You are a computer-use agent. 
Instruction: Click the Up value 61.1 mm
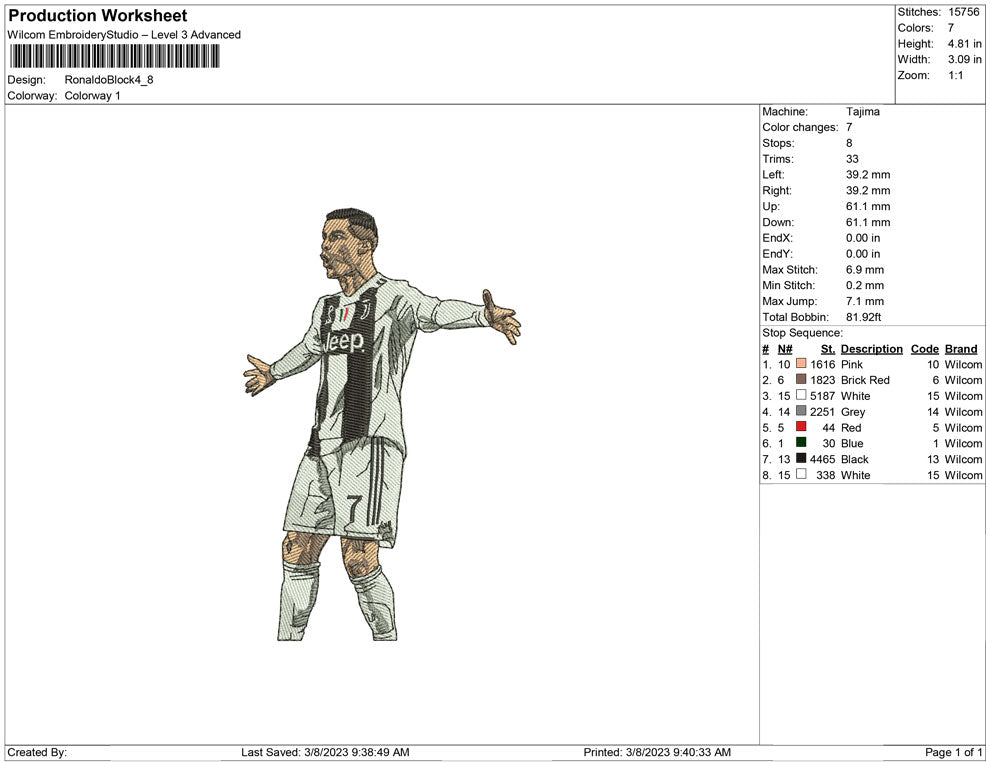click(x=868, y=206)
